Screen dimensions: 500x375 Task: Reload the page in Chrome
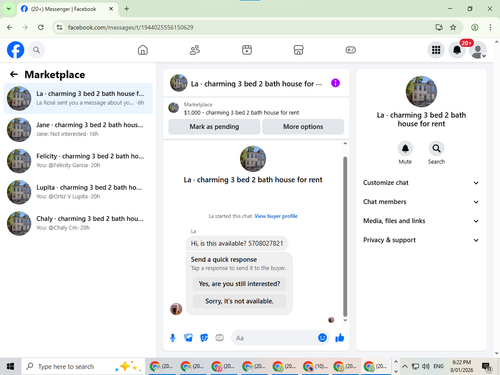(x=41, y=27)
